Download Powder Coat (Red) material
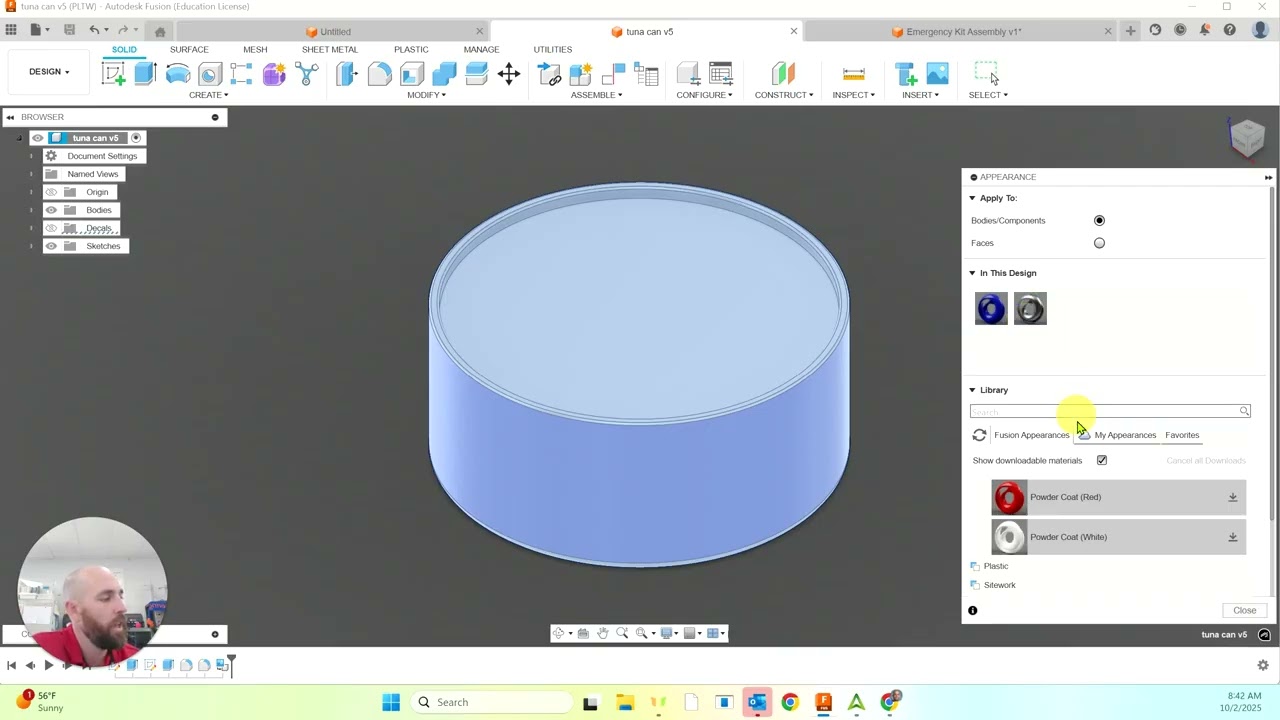 pos(1233,497)
